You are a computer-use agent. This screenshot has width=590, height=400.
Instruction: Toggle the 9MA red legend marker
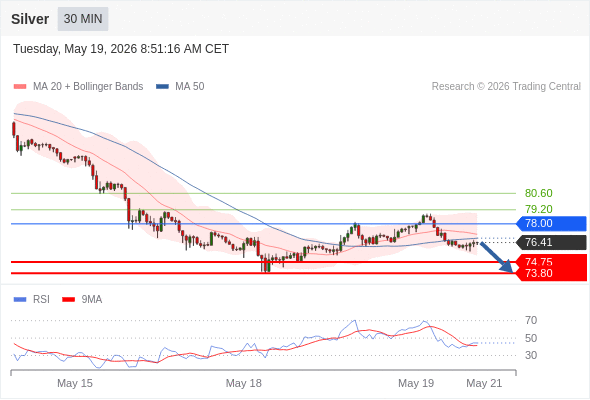click(x=68, y=300)
